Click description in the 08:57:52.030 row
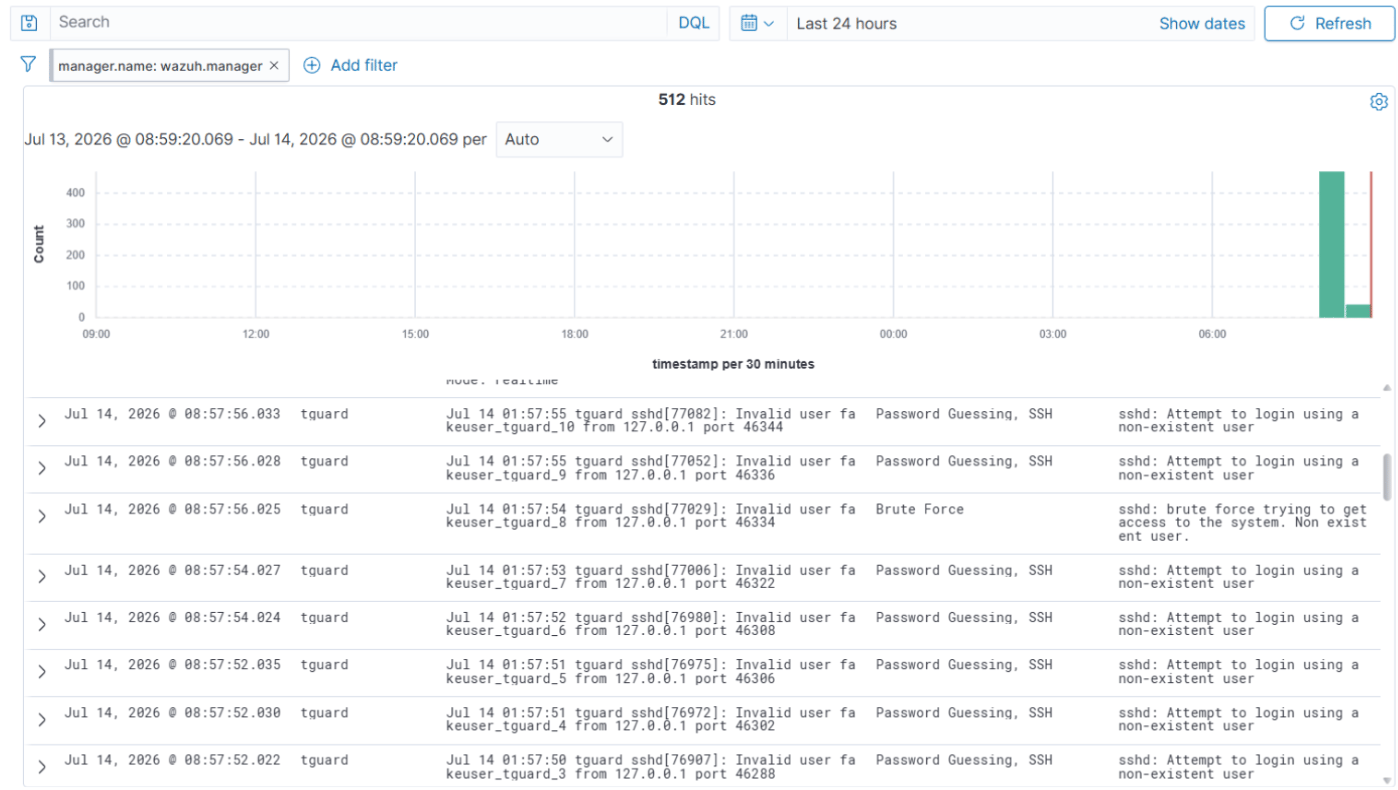This screenshot has width=1398, height=790. pyautogui.click(x=1238, y=719)
